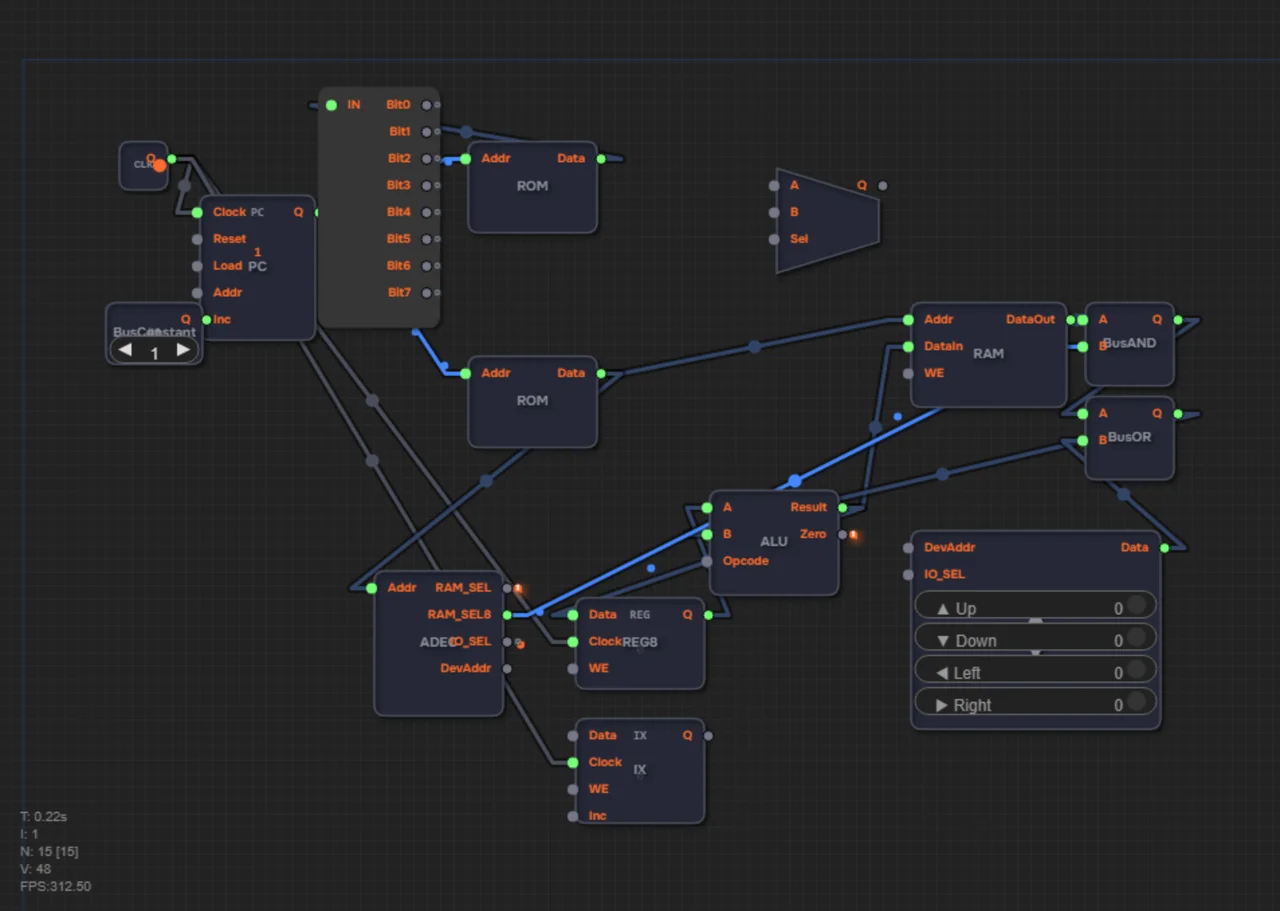Click the Bit5 output port of the splitter
1280x911 pixels.
tap(427, 239)
